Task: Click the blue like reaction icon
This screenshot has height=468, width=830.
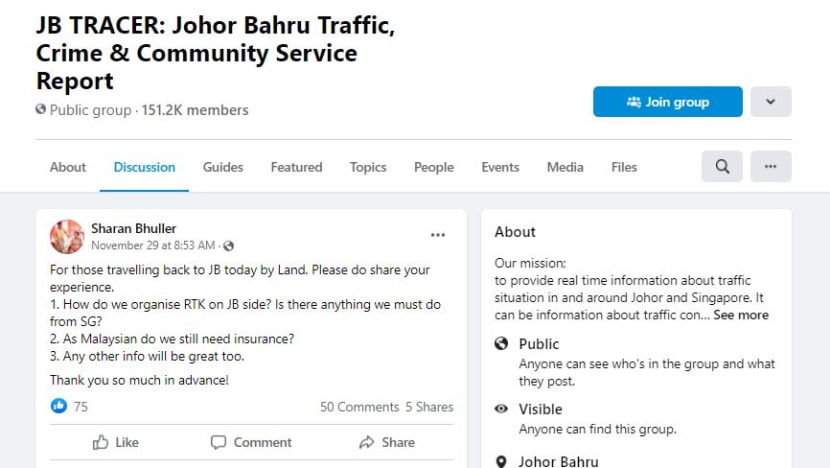Action: point(59,406)
